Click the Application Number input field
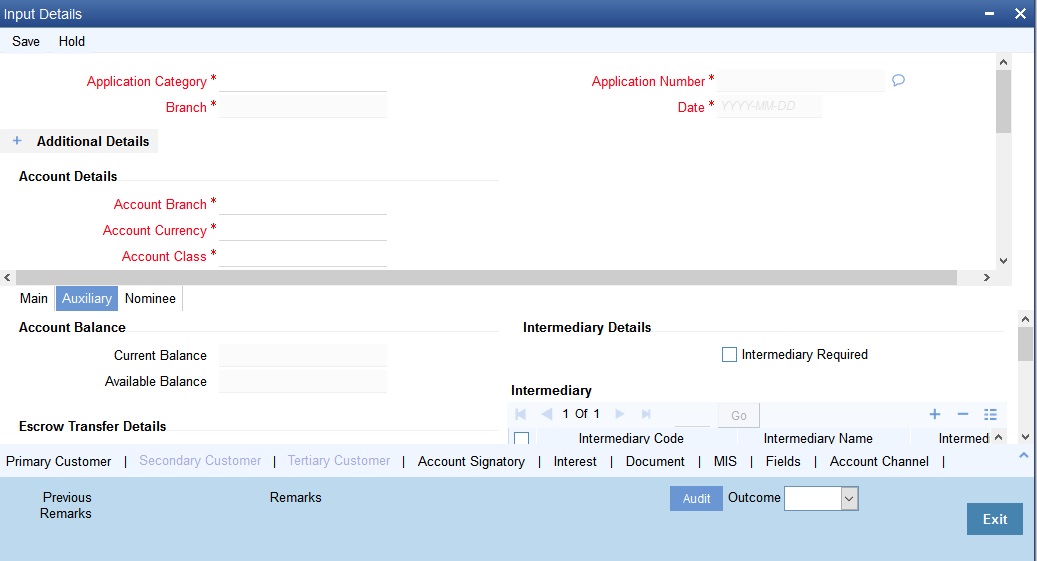 [x=801, y=81]
